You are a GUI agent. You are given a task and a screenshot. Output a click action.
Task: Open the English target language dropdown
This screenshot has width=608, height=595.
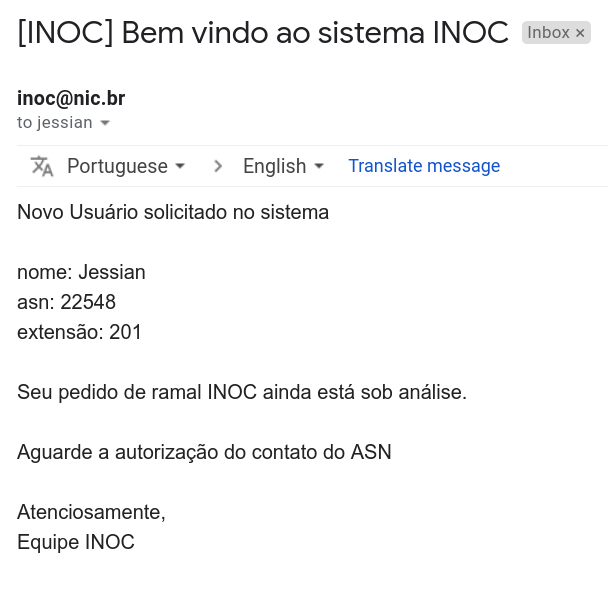click(x=283, y=166)
